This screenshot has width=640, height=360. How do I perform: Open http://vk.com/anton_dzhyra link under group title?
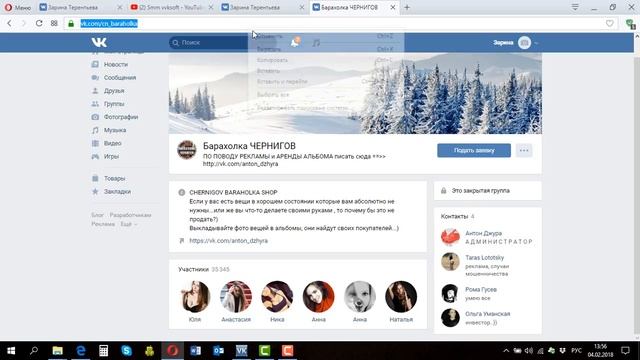pyautogui.click(x=240, y=164)
